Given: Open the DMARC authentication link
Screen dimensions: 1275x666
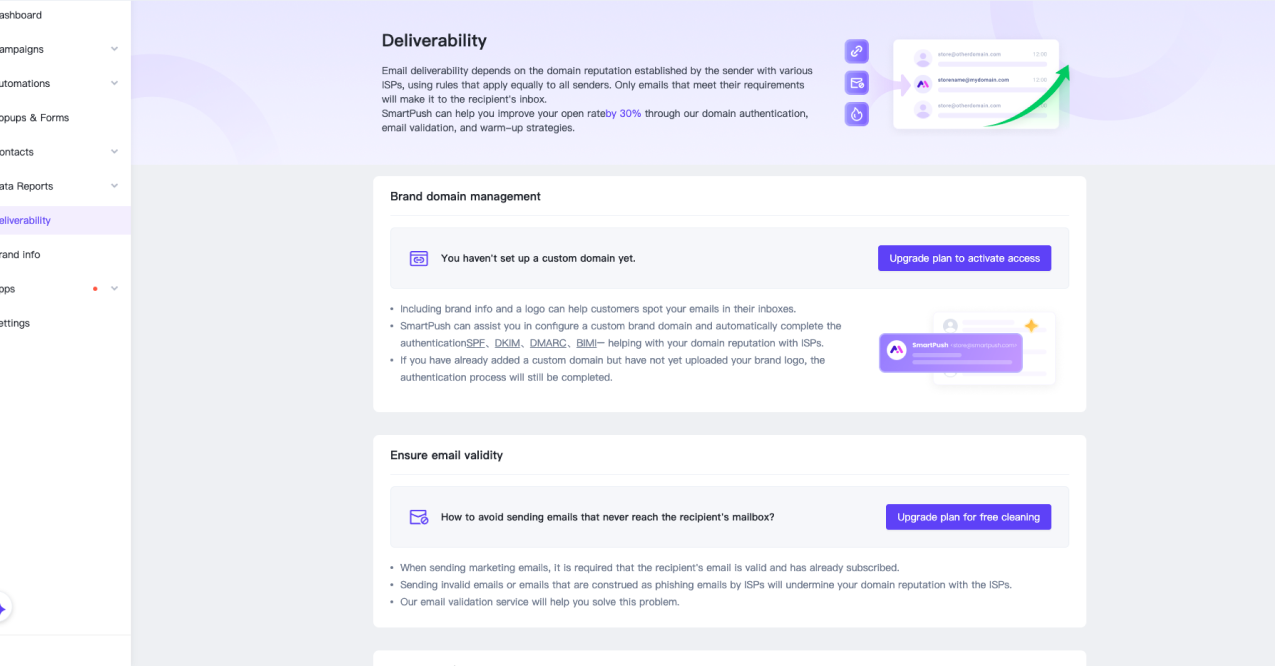Looking at the screenshot, I should pos(547,342).
